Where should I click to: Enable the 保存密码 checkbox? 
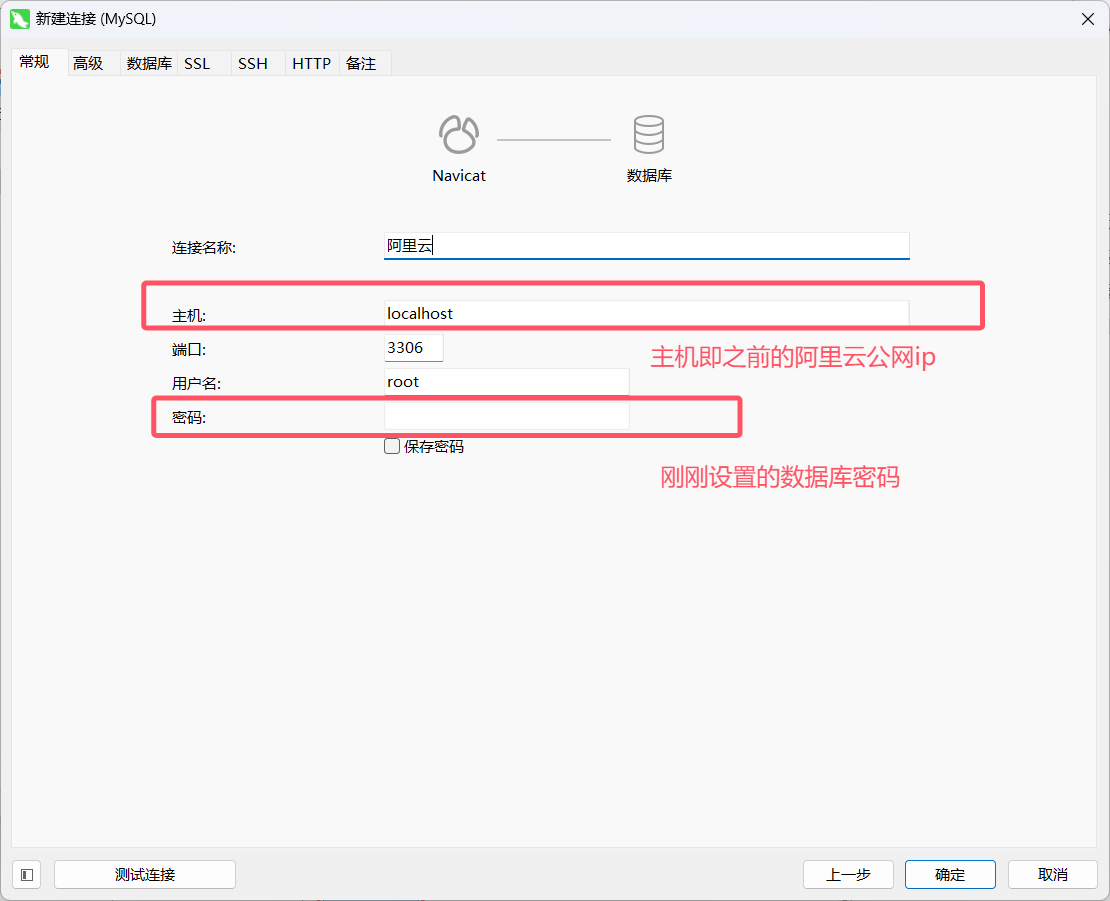tap(392, 447)
